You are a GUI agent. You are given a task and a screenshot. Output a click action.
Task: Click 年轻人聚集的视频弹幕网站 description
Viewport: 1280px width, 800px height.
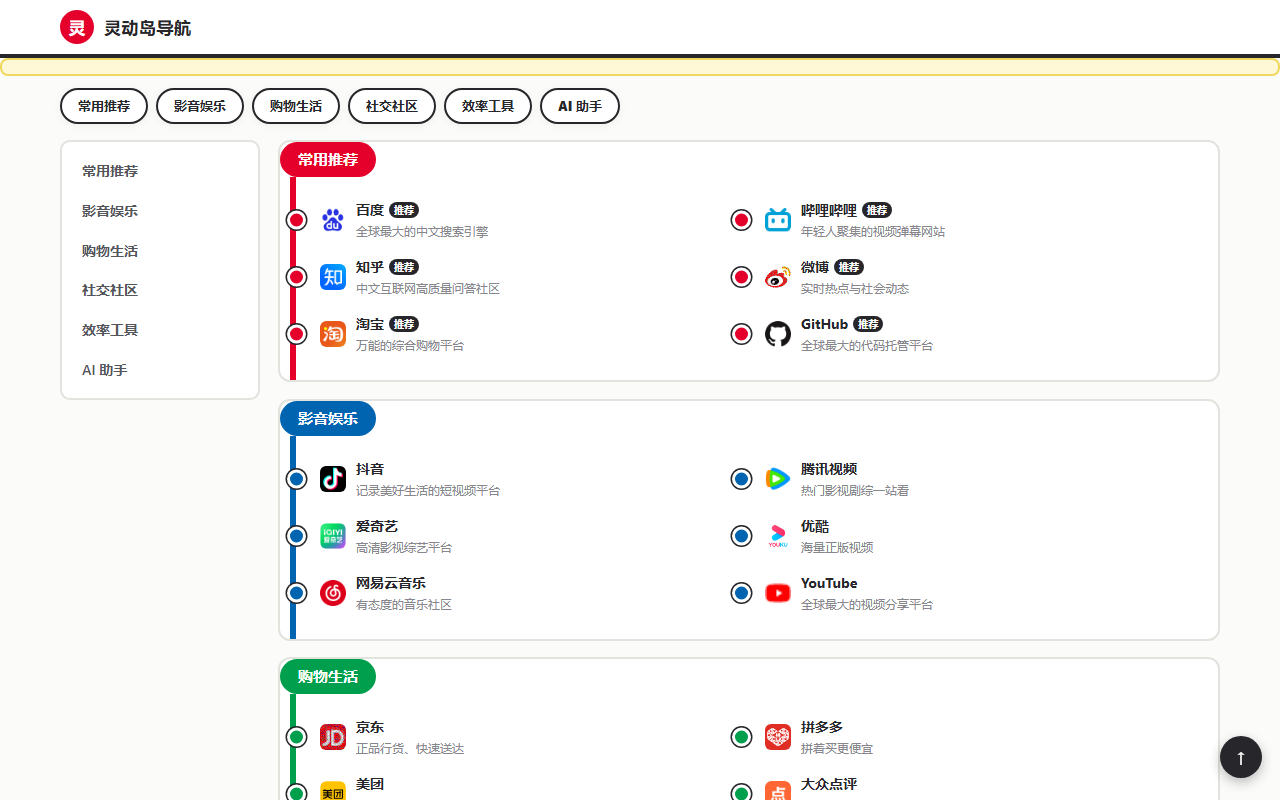click(873, 232)
